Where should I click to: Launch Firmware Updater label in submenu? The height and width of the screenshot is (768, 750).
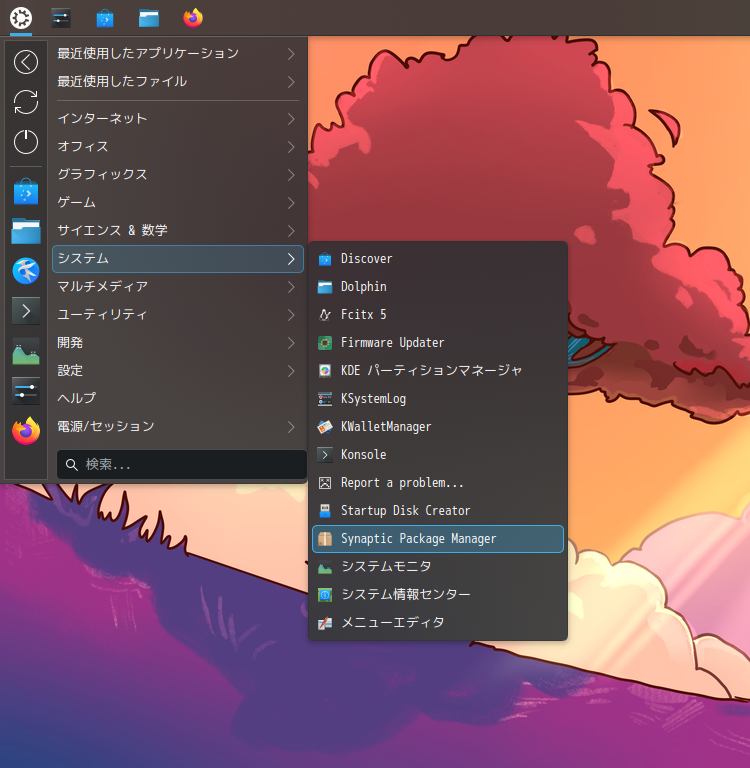(392, 342)
